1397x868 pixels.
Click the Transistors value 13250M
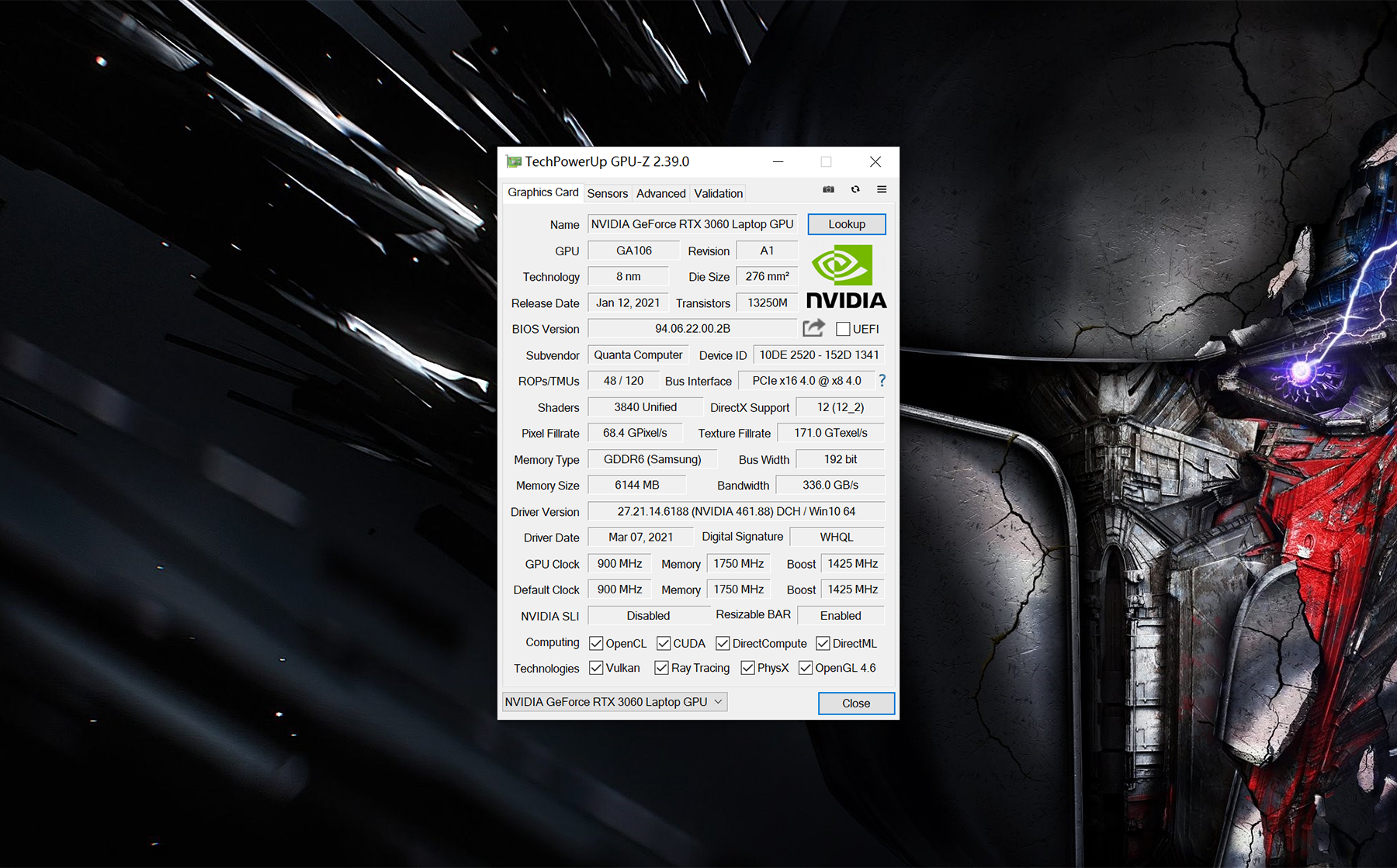766,303
